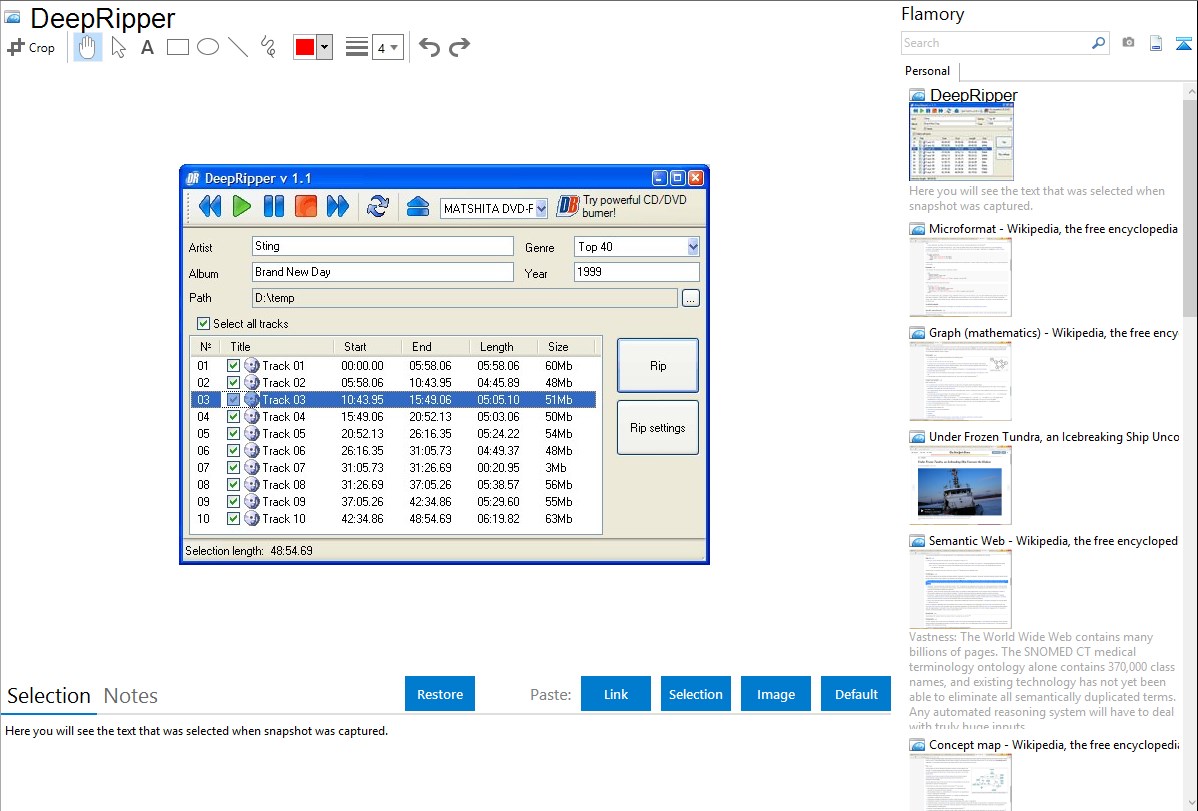Pick the rectangle drawing tool
This screenshot has width=1198, height=811.
click(x=177, y=47)
